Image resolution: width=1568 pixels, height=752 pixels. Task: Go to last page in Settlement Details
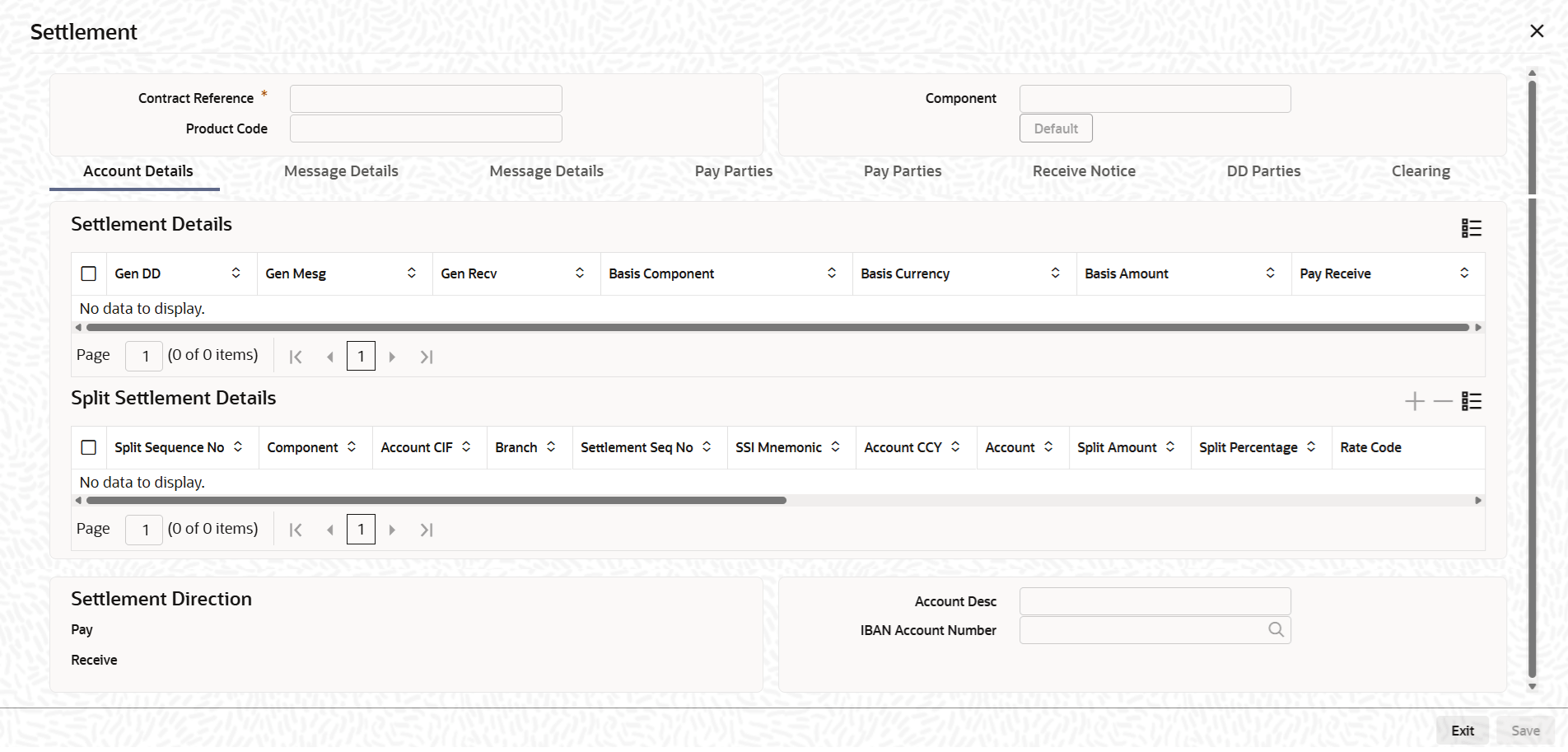(426, 357)
